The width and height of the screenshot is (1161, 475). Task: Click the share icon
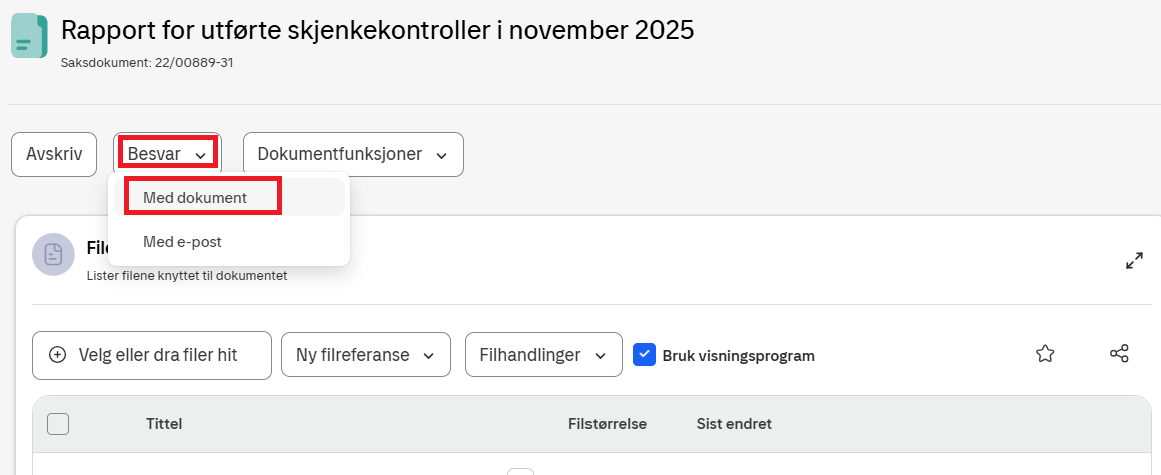click(1119, 354)
